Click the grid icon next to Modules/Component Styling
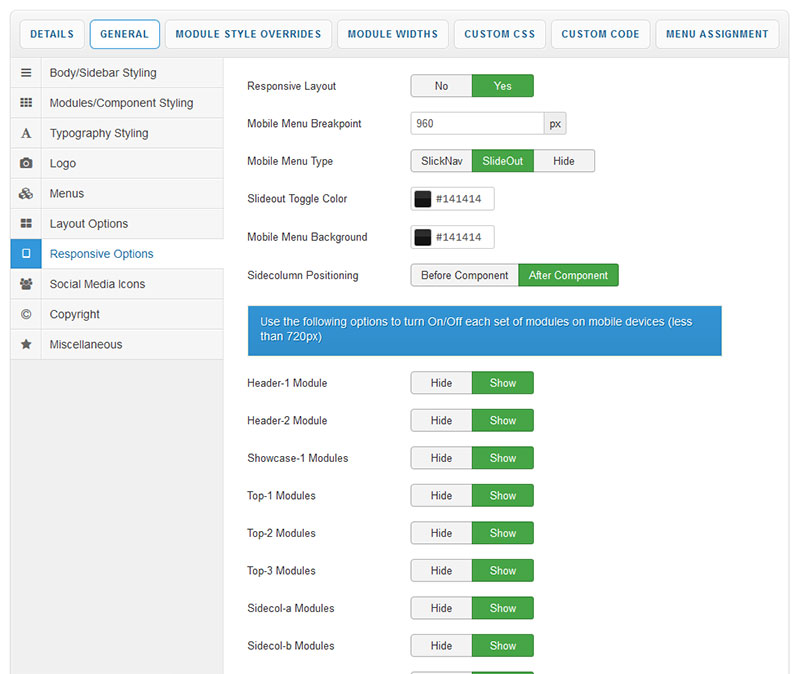 pyautogui.click(x=26, y=103)
